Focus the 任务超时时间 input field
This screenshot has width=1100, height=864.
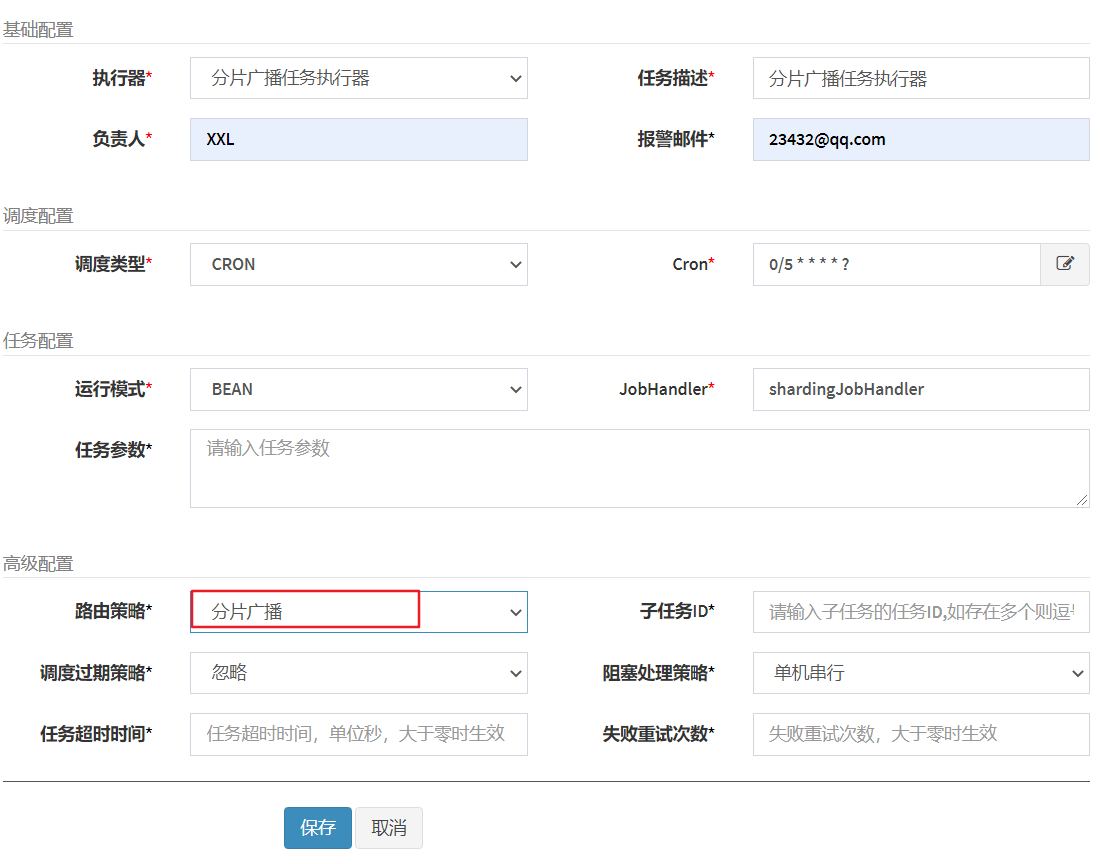(x=358, y=734)
